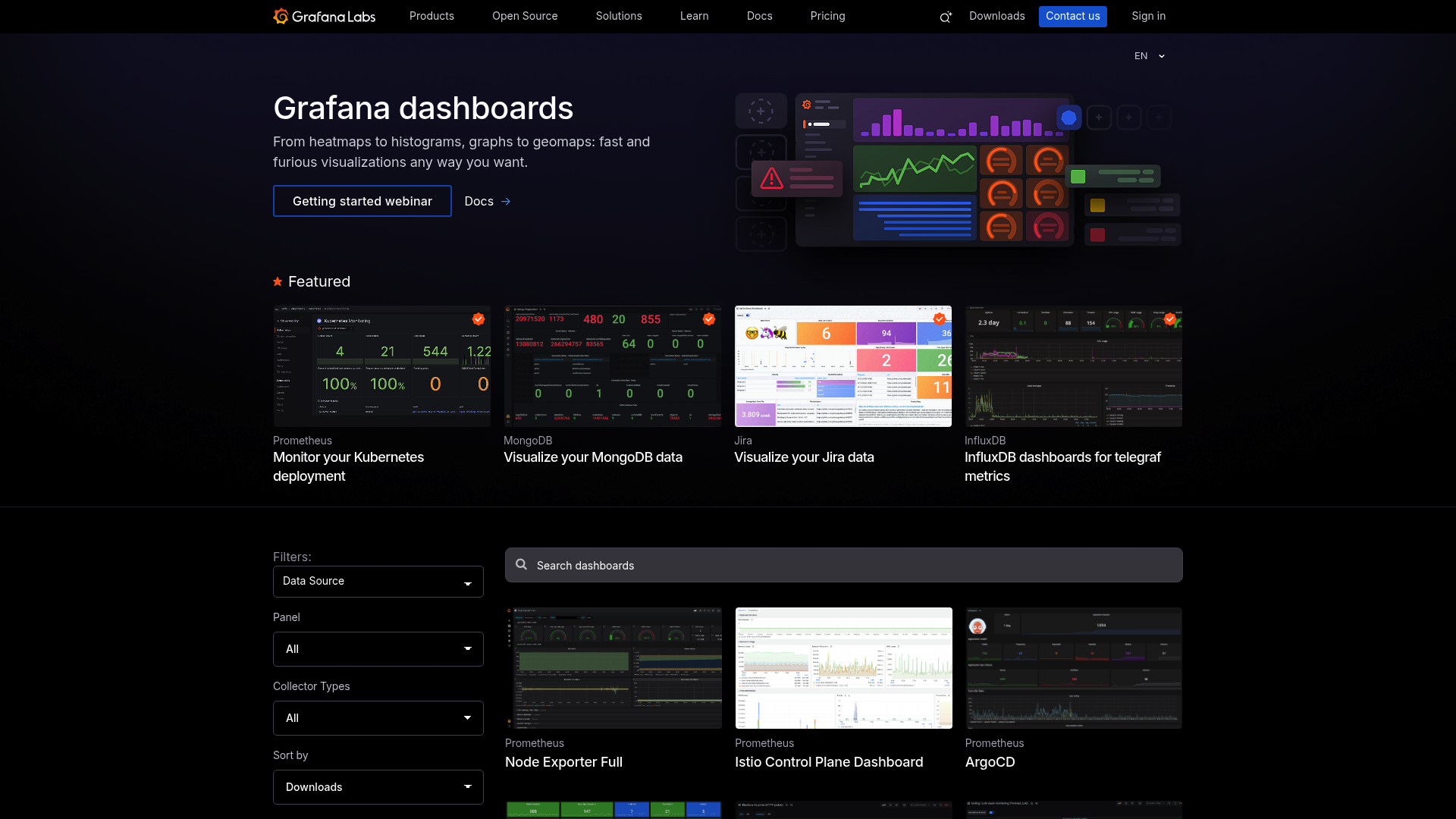Viewport: 1456px width, 819px height.
Task: Open the Node Exporter Full dashboard
Action: (563, 761)
